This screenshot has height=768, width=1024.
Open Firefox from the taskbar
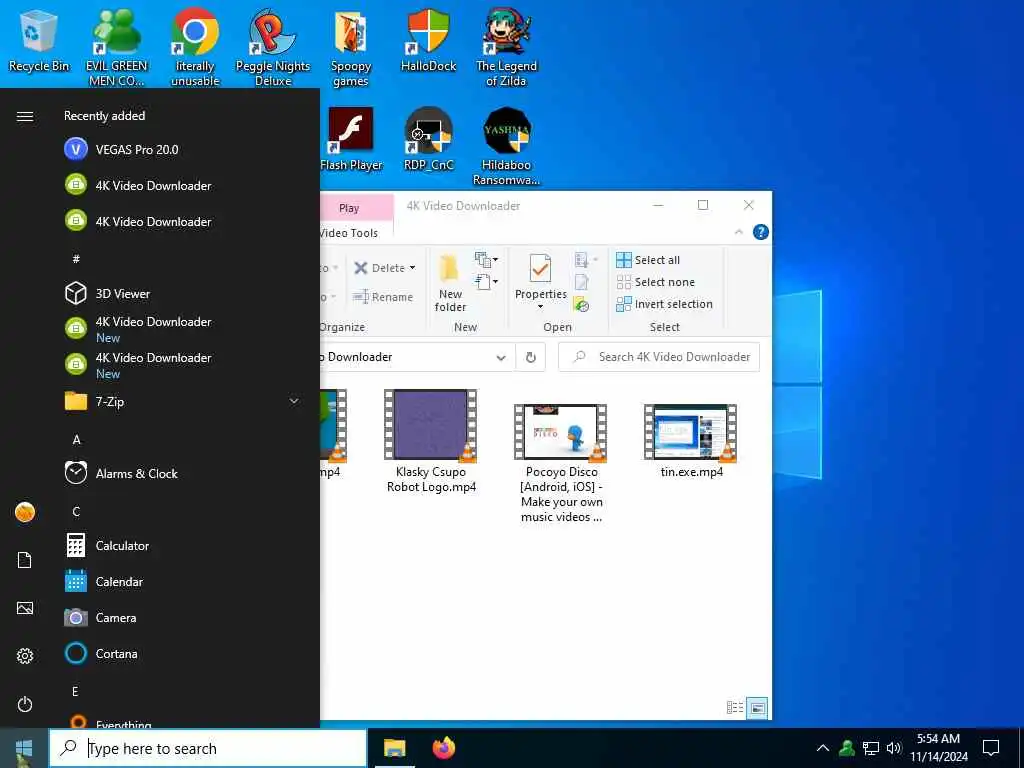[x=444, y=748]
